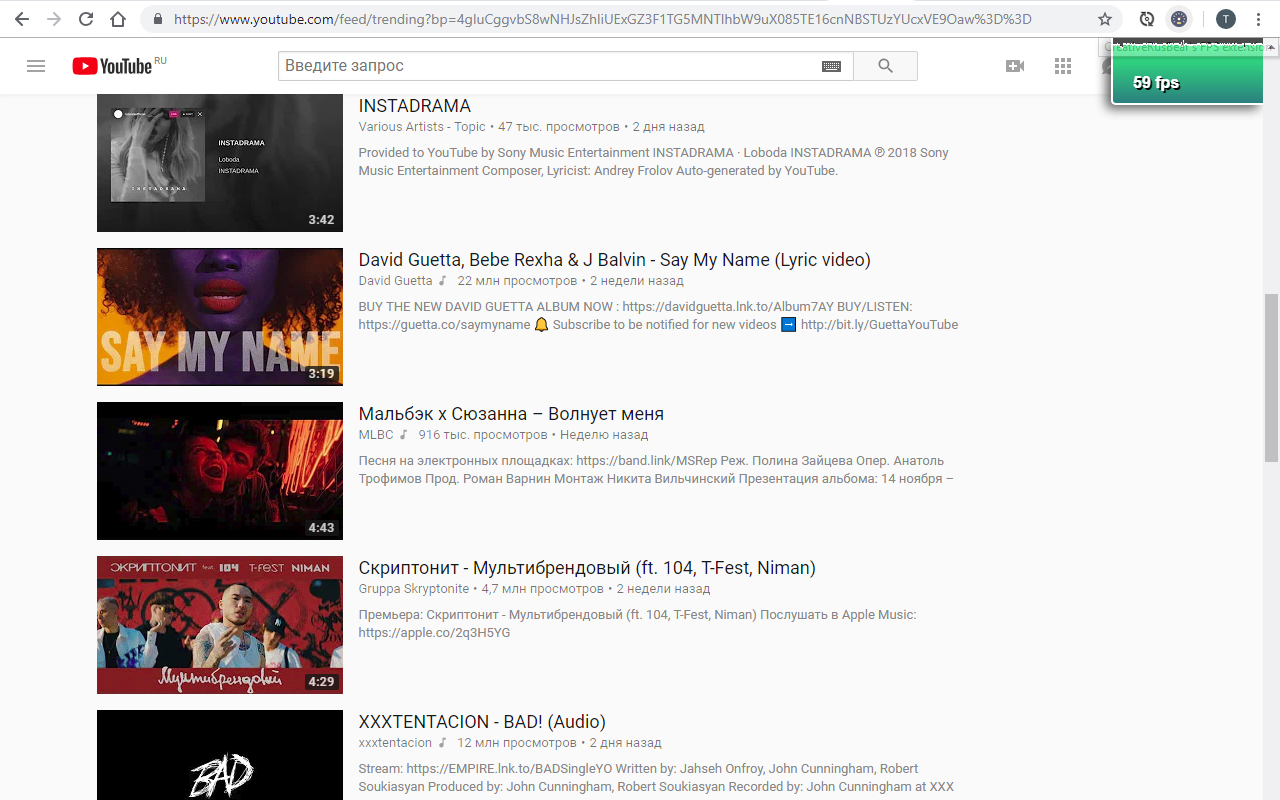Viewport: 1280px width, 800px height.
Task: Click the YouTube search input field
Action: 548,66
